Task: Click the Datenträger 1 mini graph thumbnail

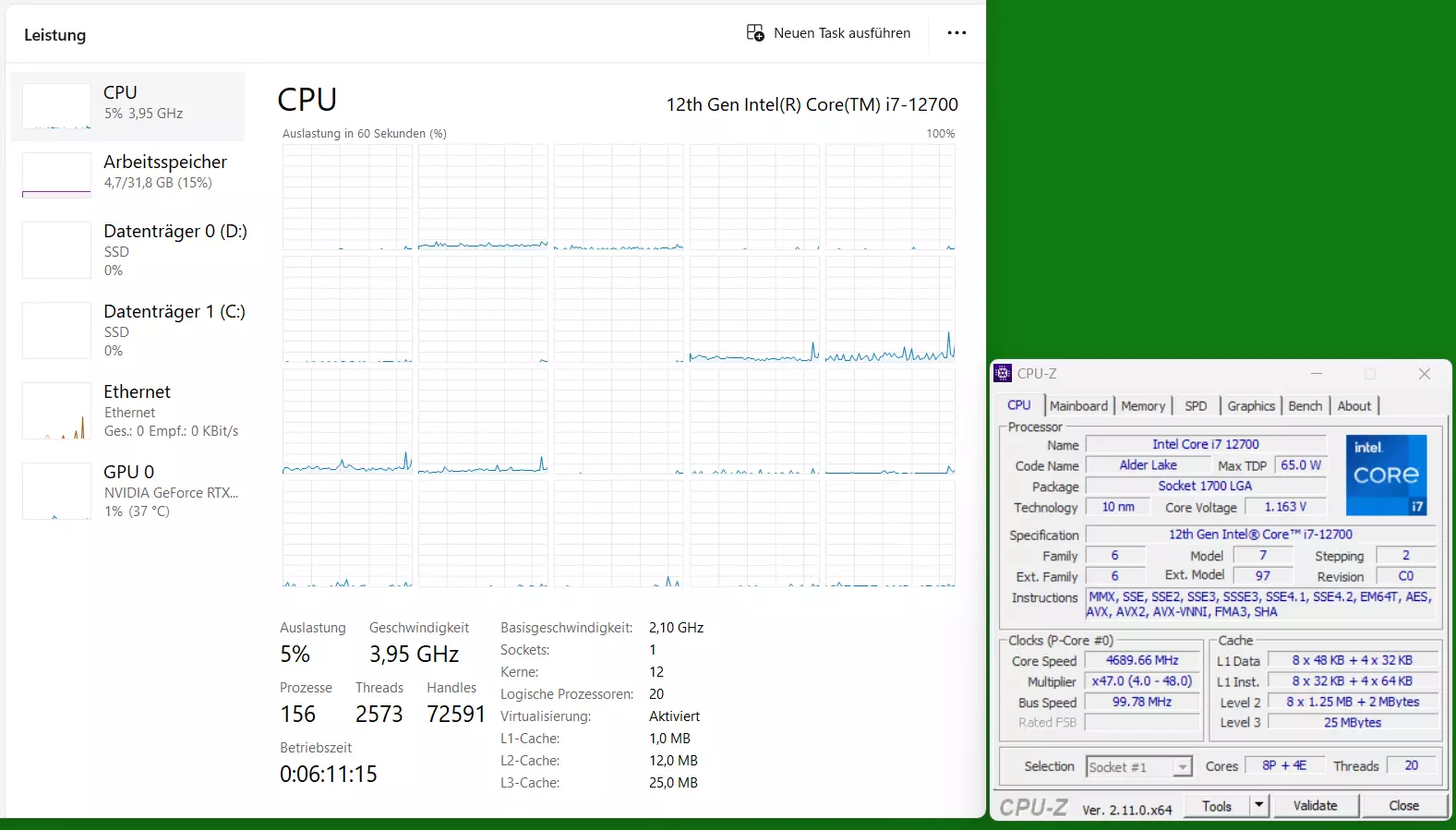Action: click(x=56, y=330)
